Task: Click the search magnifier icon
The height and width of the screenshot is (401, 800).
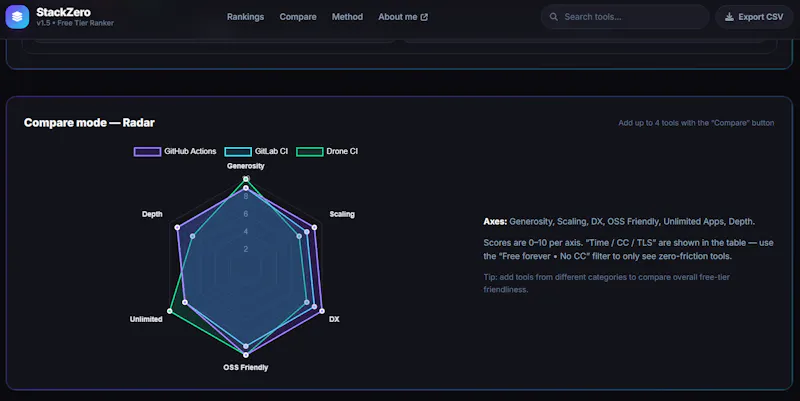Action: click(x=554, y=17)
